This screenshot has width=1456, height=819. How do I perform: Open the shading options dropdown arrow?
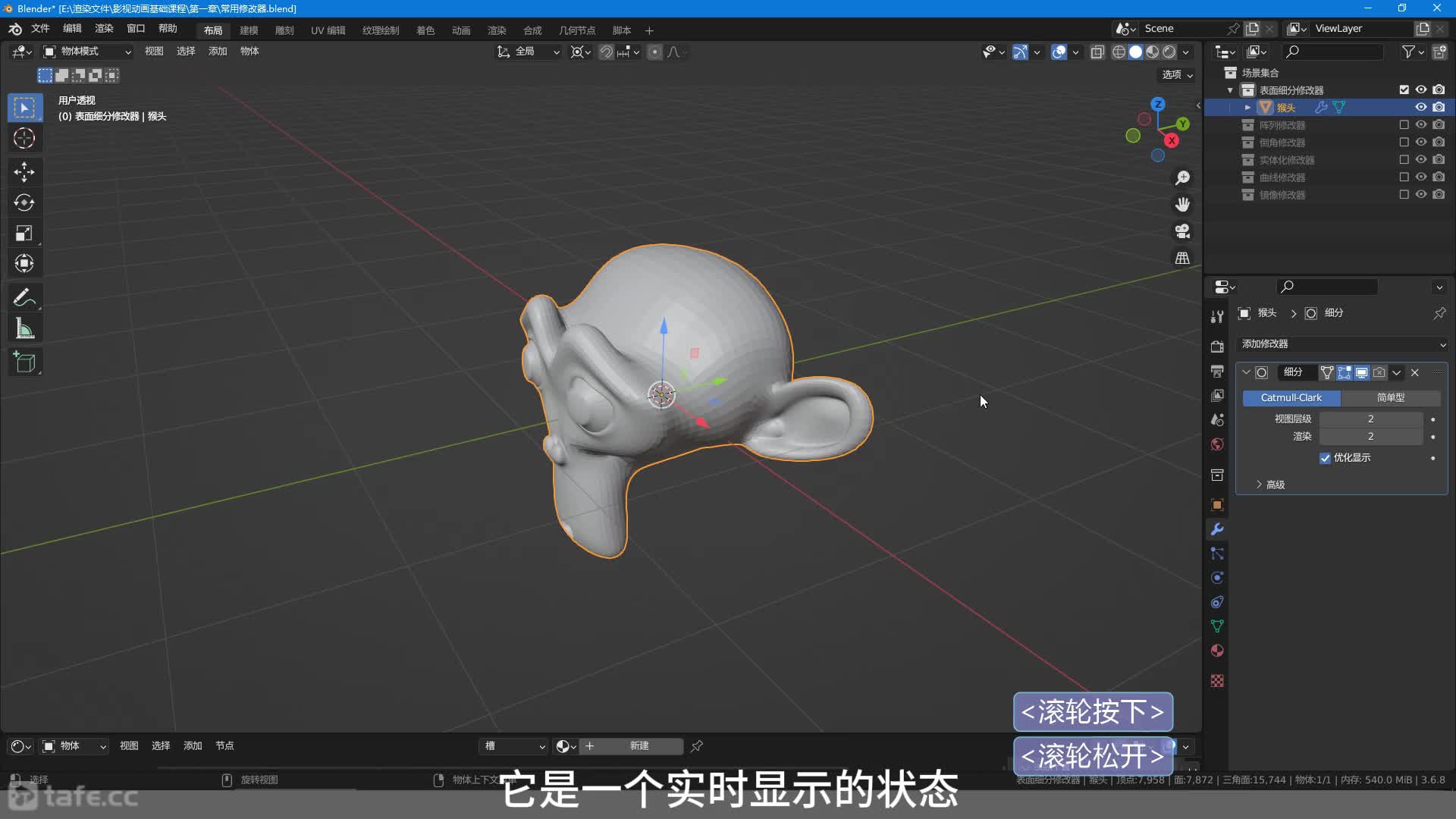[x=1185, y=52]
